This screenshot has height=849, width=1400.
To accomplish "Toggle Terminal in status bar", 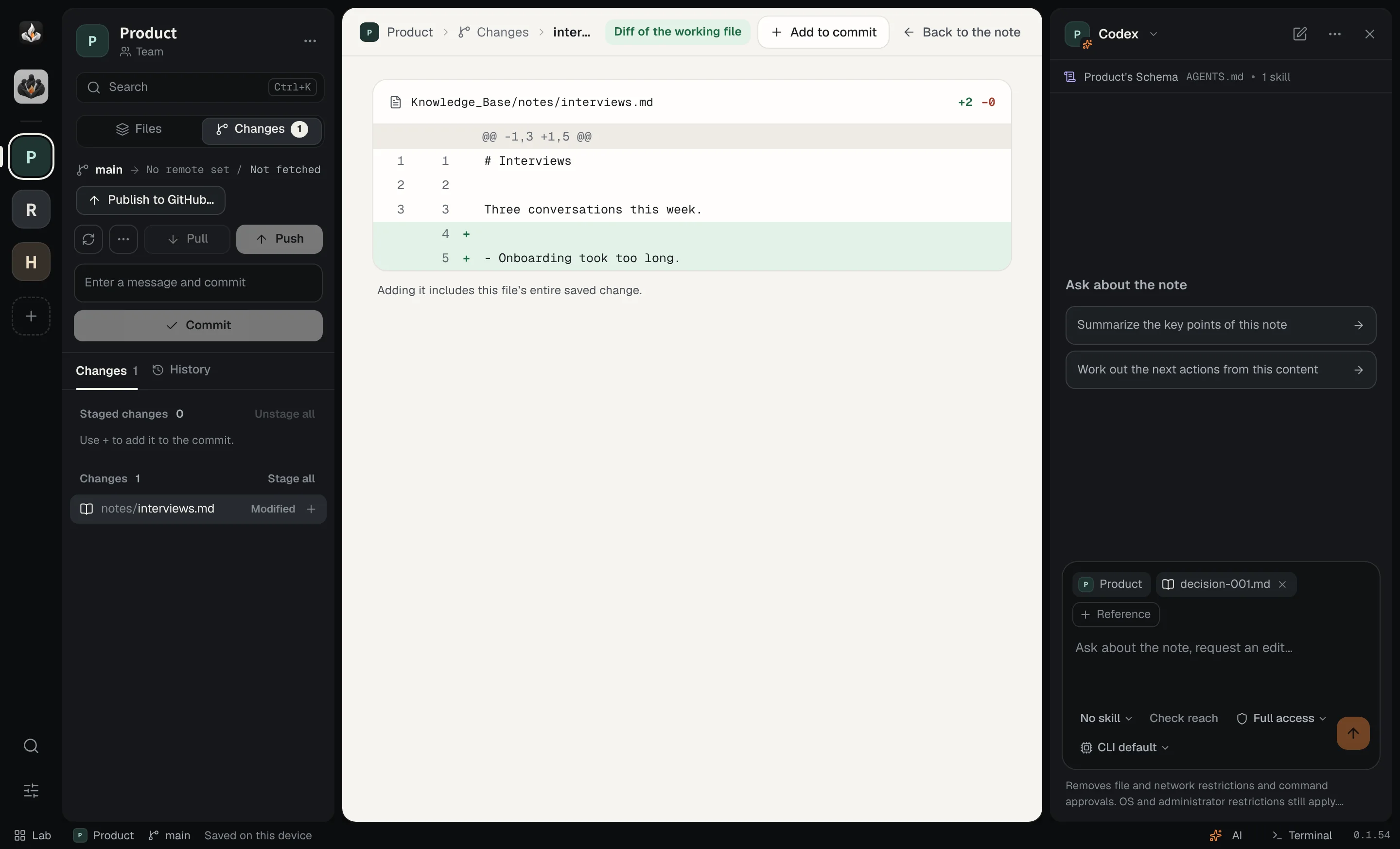I will [1302, 835].
